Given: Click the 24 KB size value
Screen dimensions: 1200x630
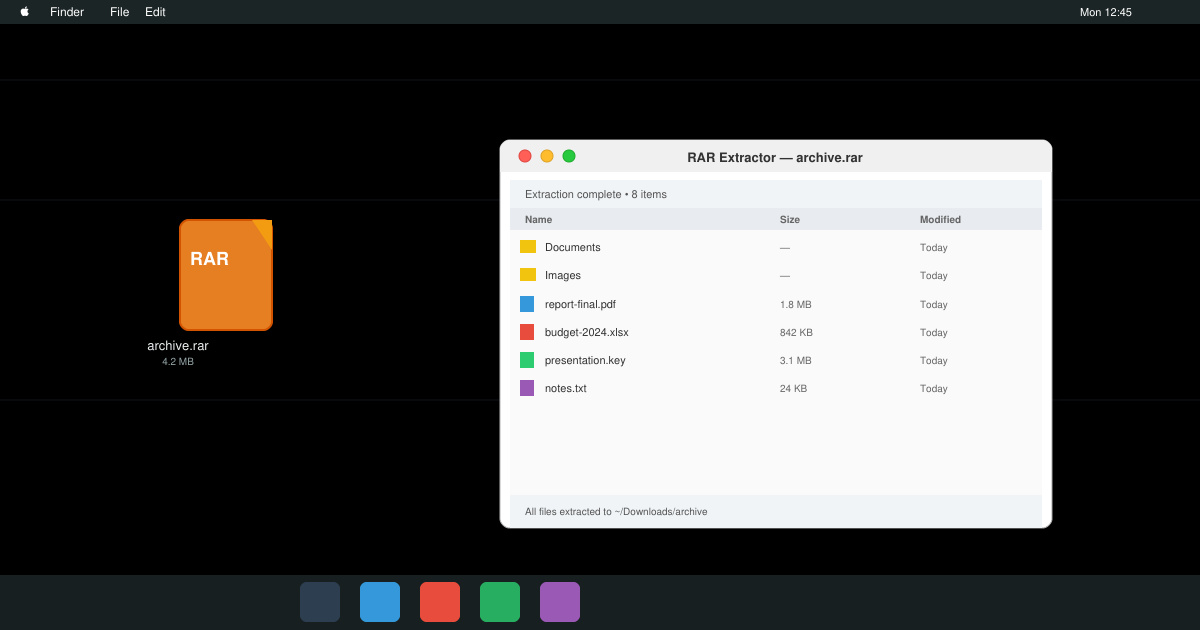Looking at the screenshot, I should [793, 388].
